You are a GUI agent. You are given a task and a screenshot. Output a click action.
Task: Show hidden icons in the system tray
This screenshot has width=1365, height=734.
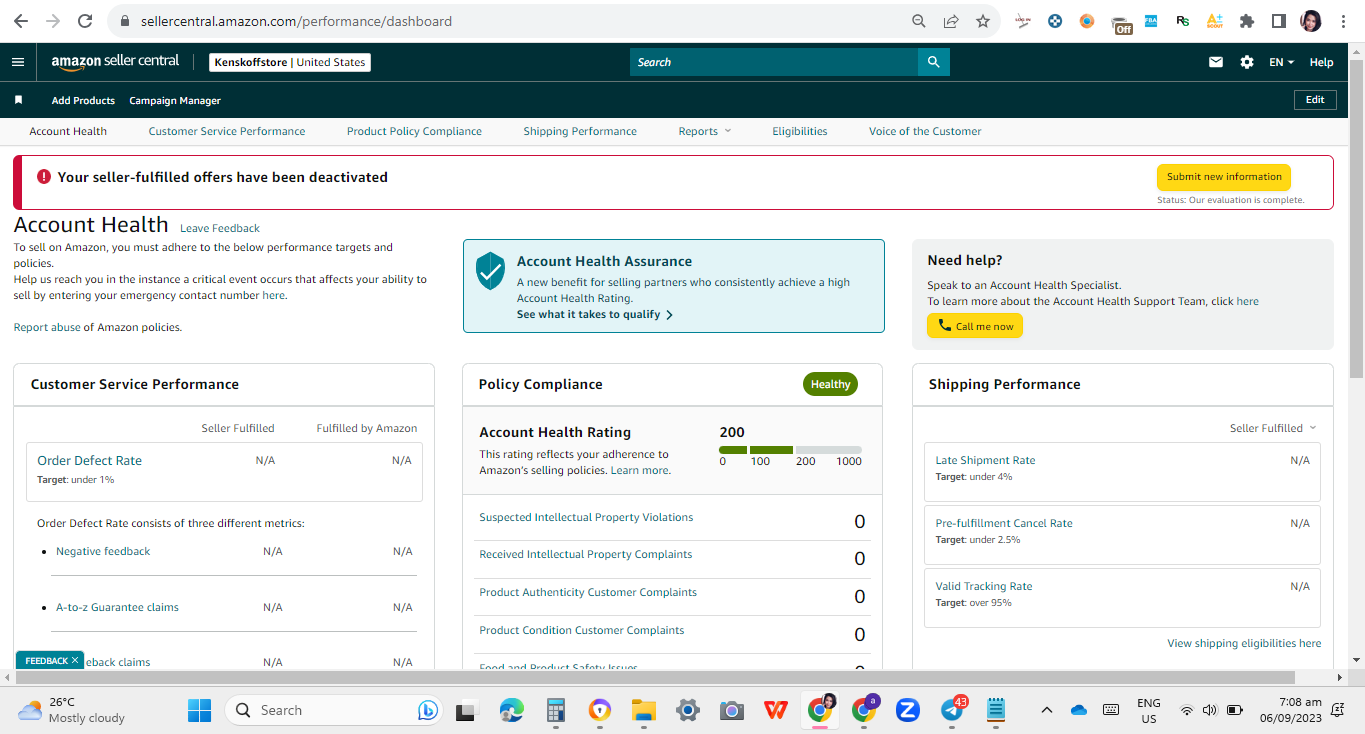point(1046,710)
